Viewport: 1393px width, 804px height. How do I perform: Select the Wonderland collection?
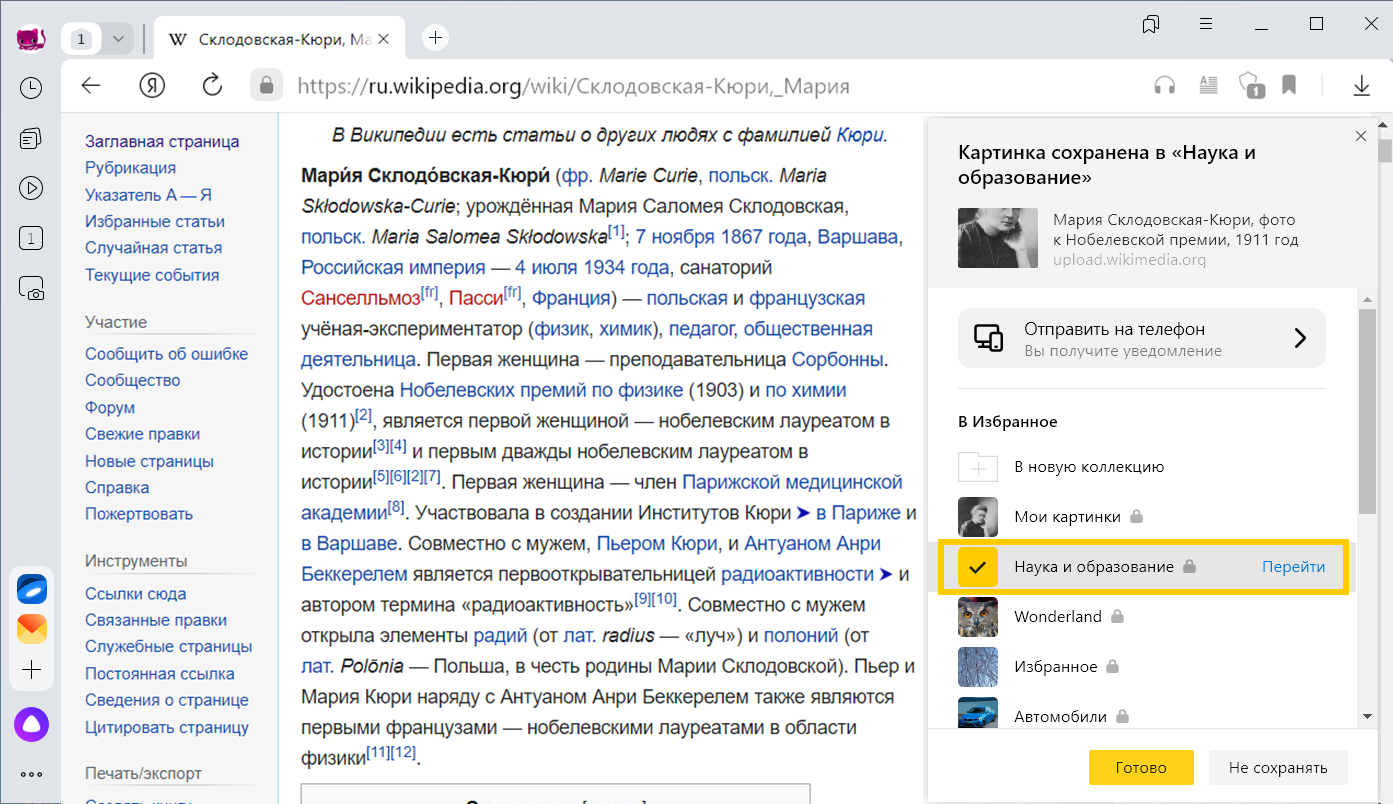(x=1057, y=617)
